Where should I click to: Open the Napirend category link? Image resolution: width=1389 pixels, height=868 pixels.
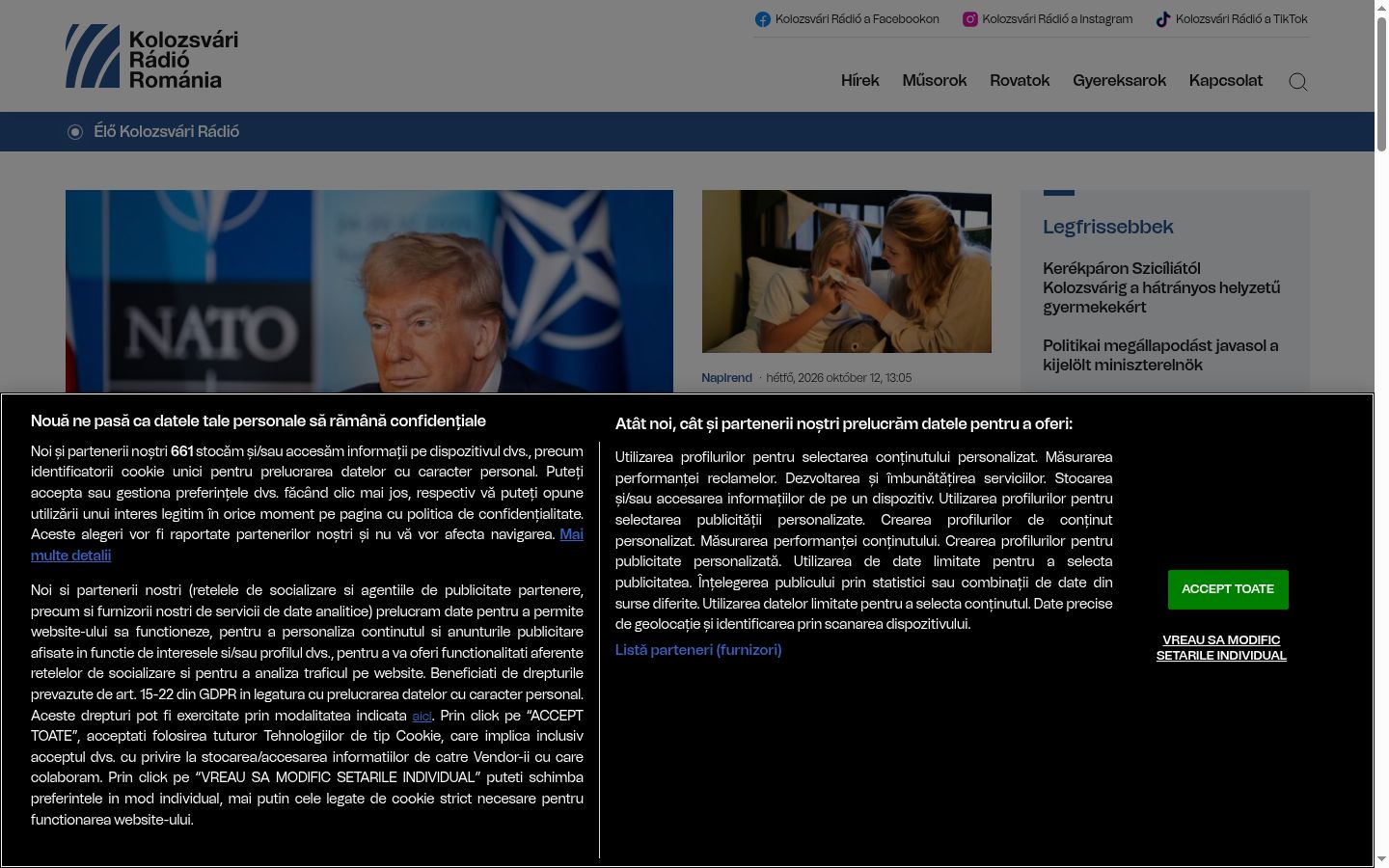pyautogui.click(x=726, y=378)
